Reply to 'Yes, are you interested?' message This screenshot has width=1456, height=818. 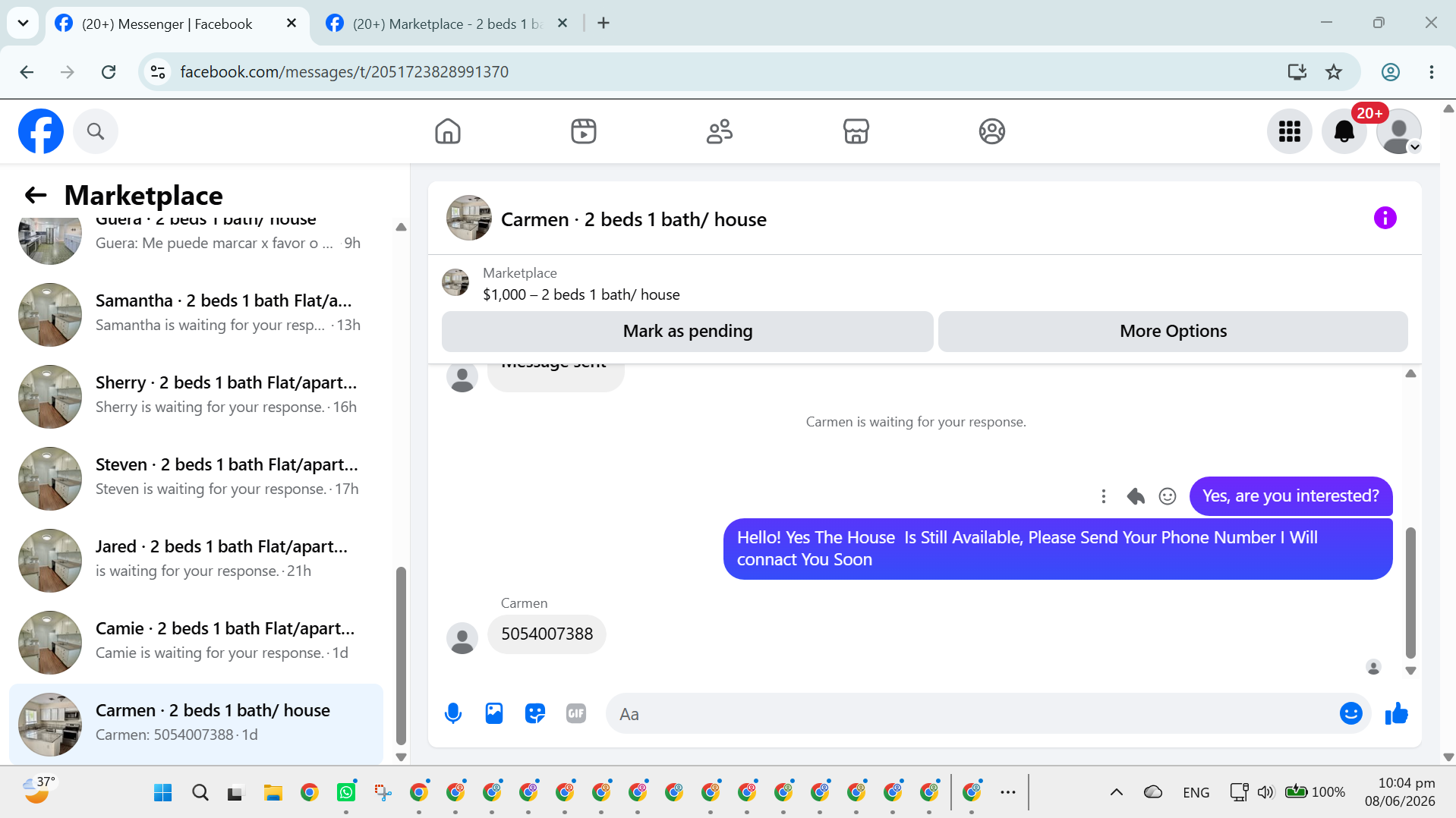[1136, 496]
